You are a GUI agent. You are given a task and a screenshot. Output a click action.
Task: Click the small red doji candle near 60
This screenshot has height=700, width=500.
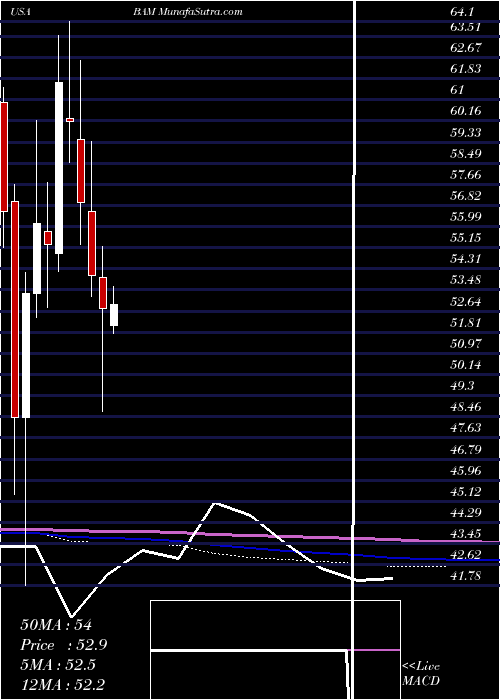(x=70, y=120)
